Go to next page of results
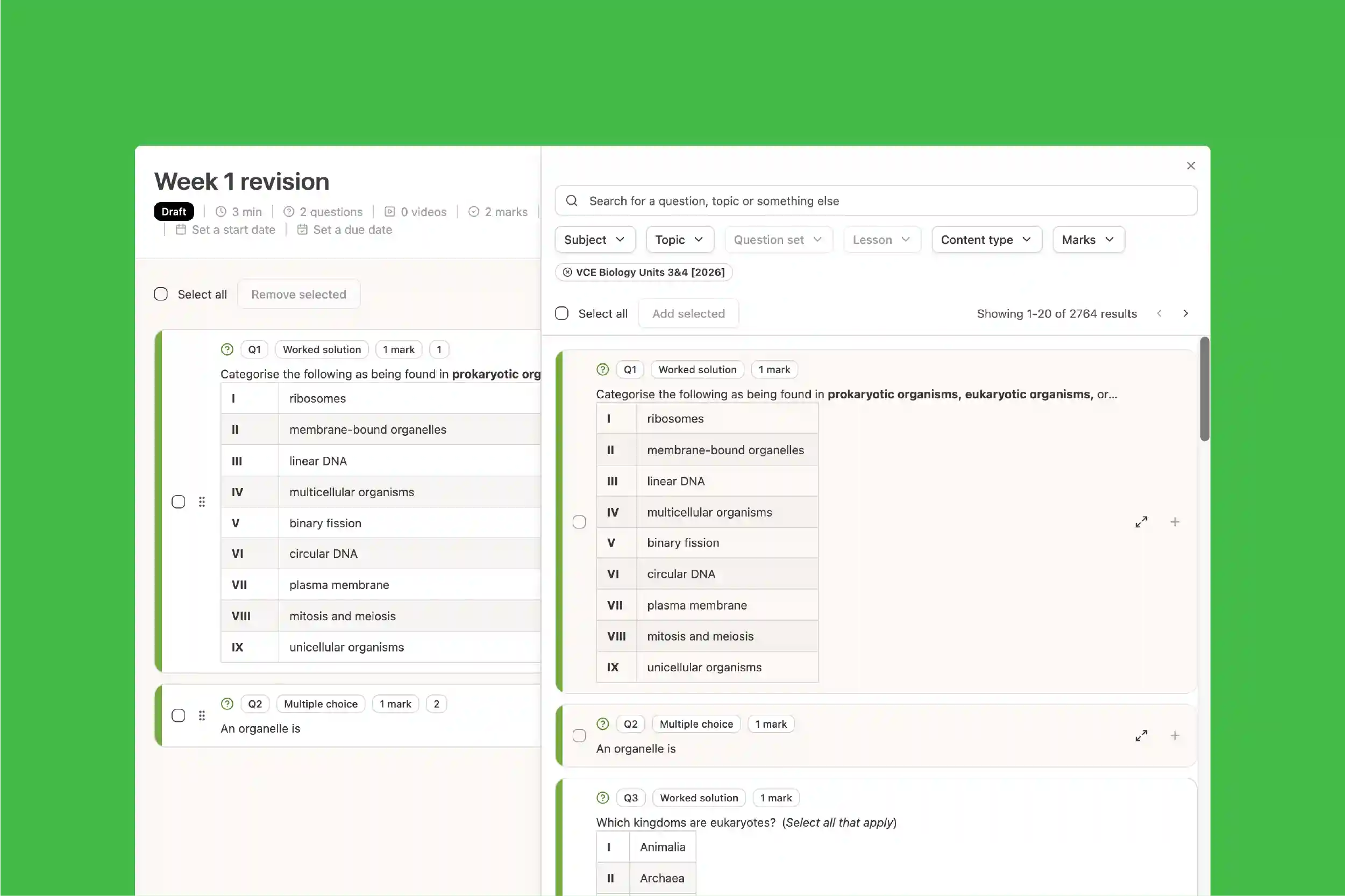The image size is (1345, 896). [1185, 313]
